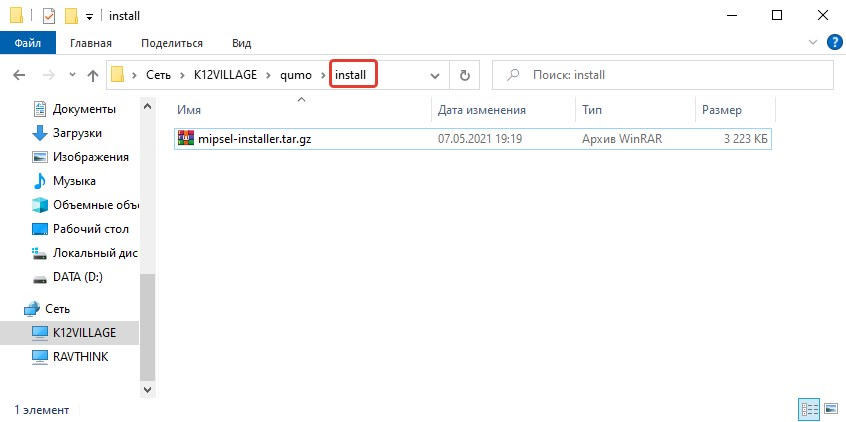
Task: Click the WinRAR archive file icon
Action: pos(186,139)
